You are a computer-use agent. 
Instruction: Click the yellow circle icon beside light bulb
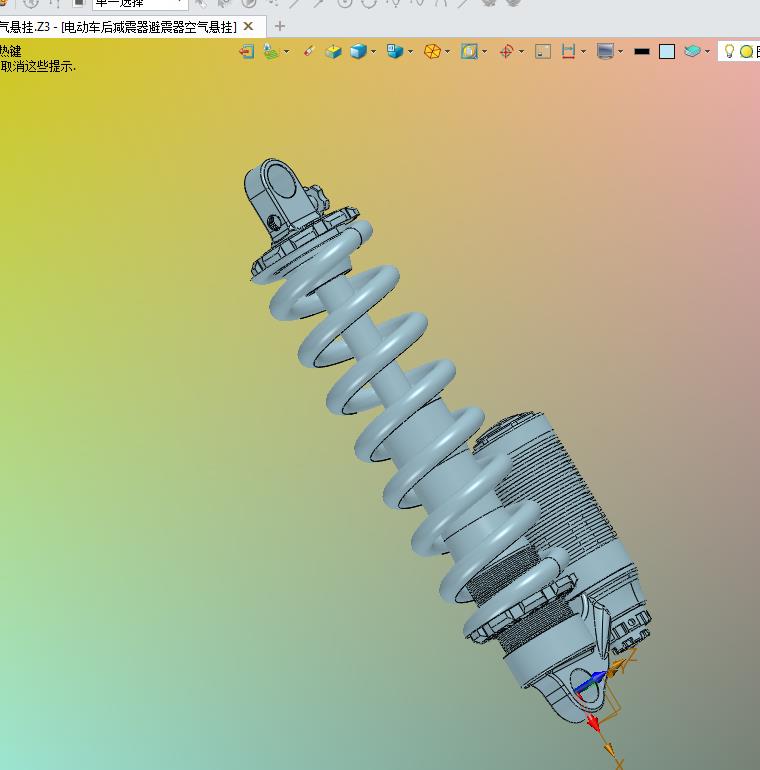click(x=746, y=51)
